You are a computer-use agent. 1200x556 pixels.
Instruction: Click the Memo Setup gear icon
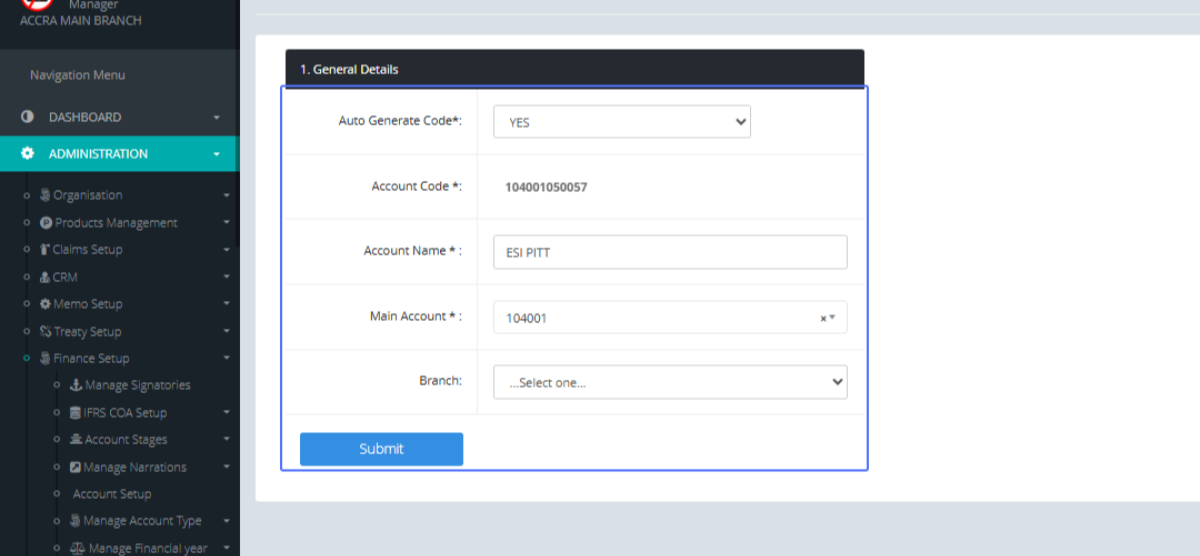(45, 304)
